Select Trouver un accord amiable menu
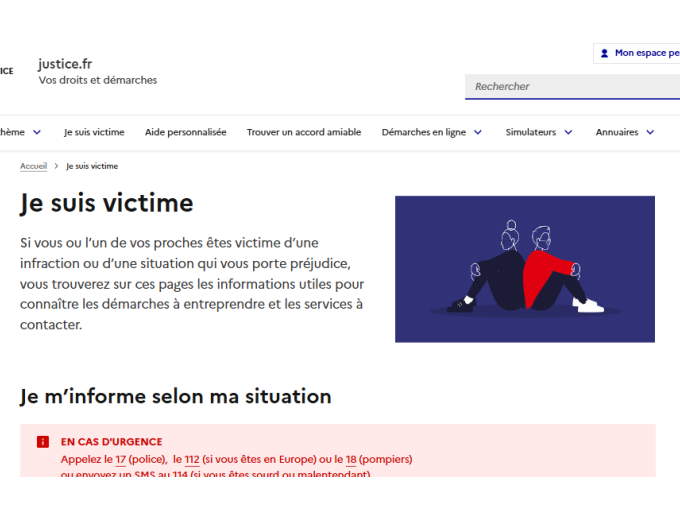This screenshot has width=680, height=510. pos(304,132)
